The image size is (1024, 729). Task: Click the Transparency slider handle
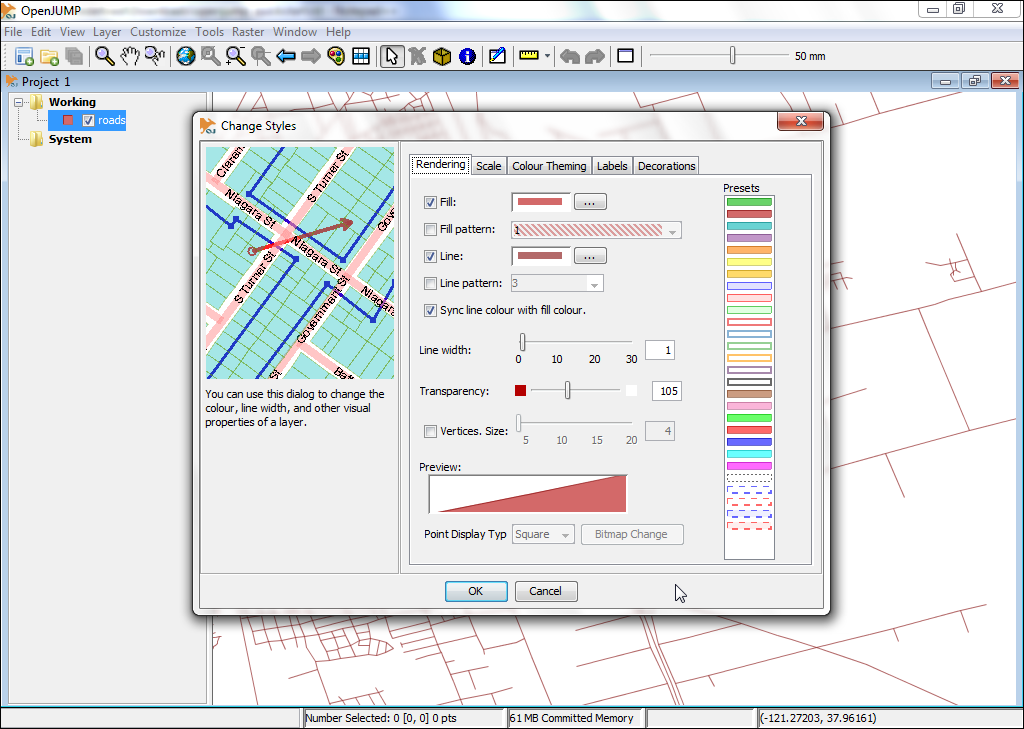568,391
